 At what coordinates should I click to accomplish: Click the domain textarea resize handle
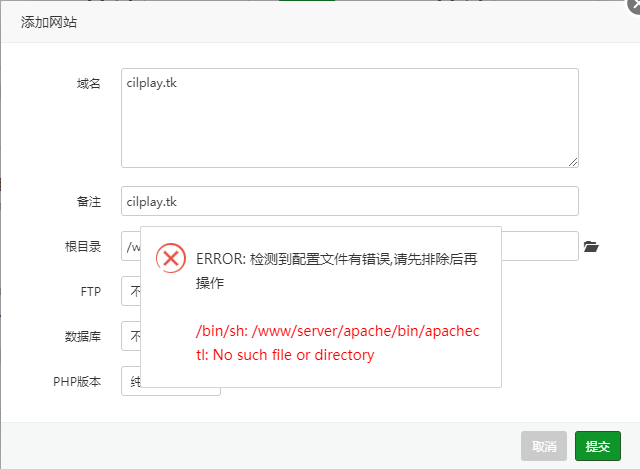pyautogui.click(x=573, y=162)
